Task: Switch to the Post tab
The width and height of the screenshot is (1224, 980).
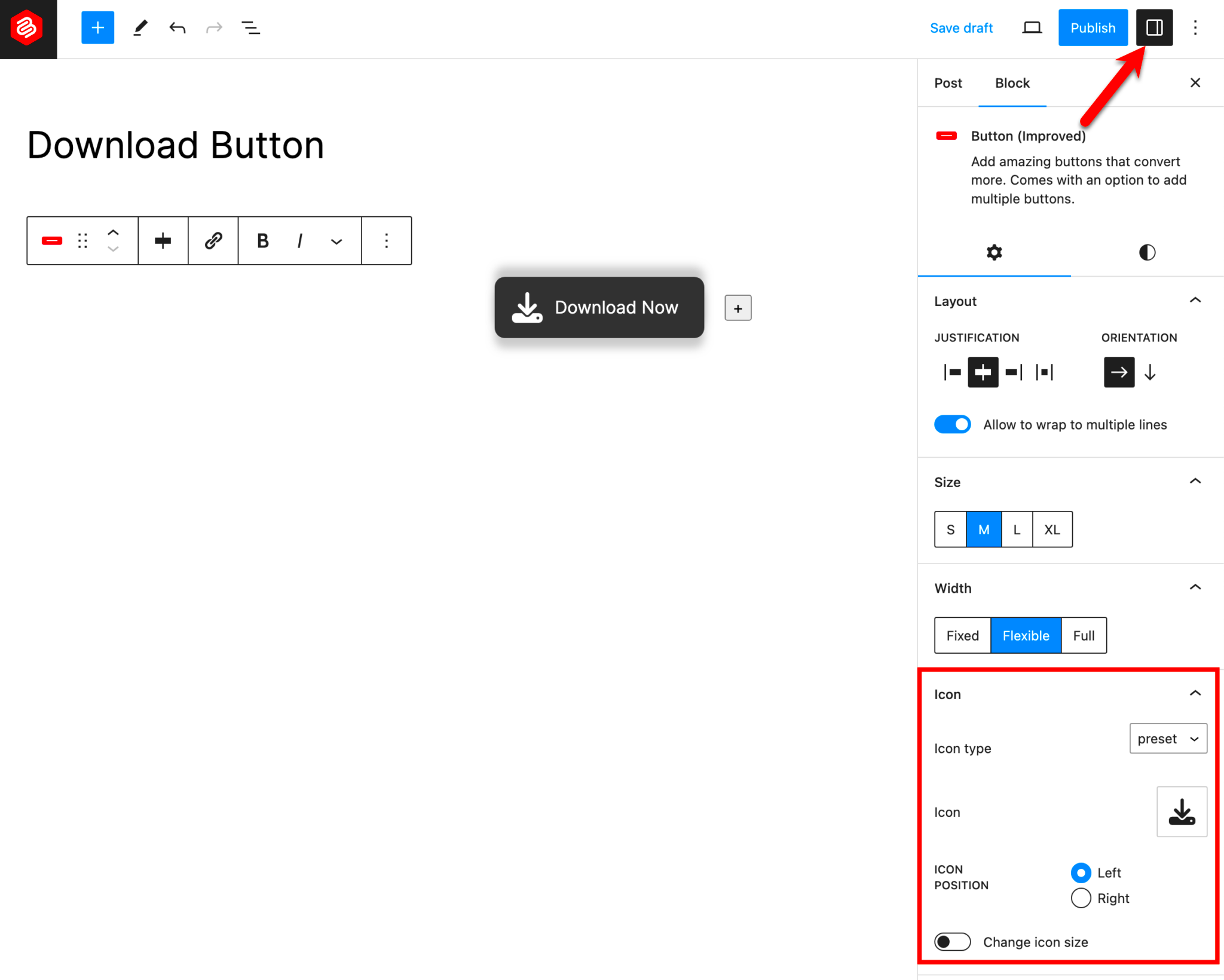Action: [948, 83]
